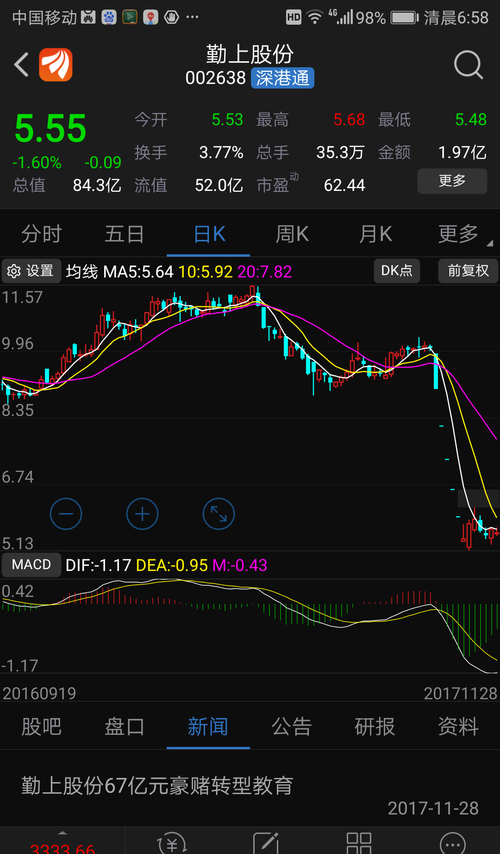Switch MACD indicator selector
This screenshot has width=500, height=854.
pyautogui.click(x=31, y=565)
